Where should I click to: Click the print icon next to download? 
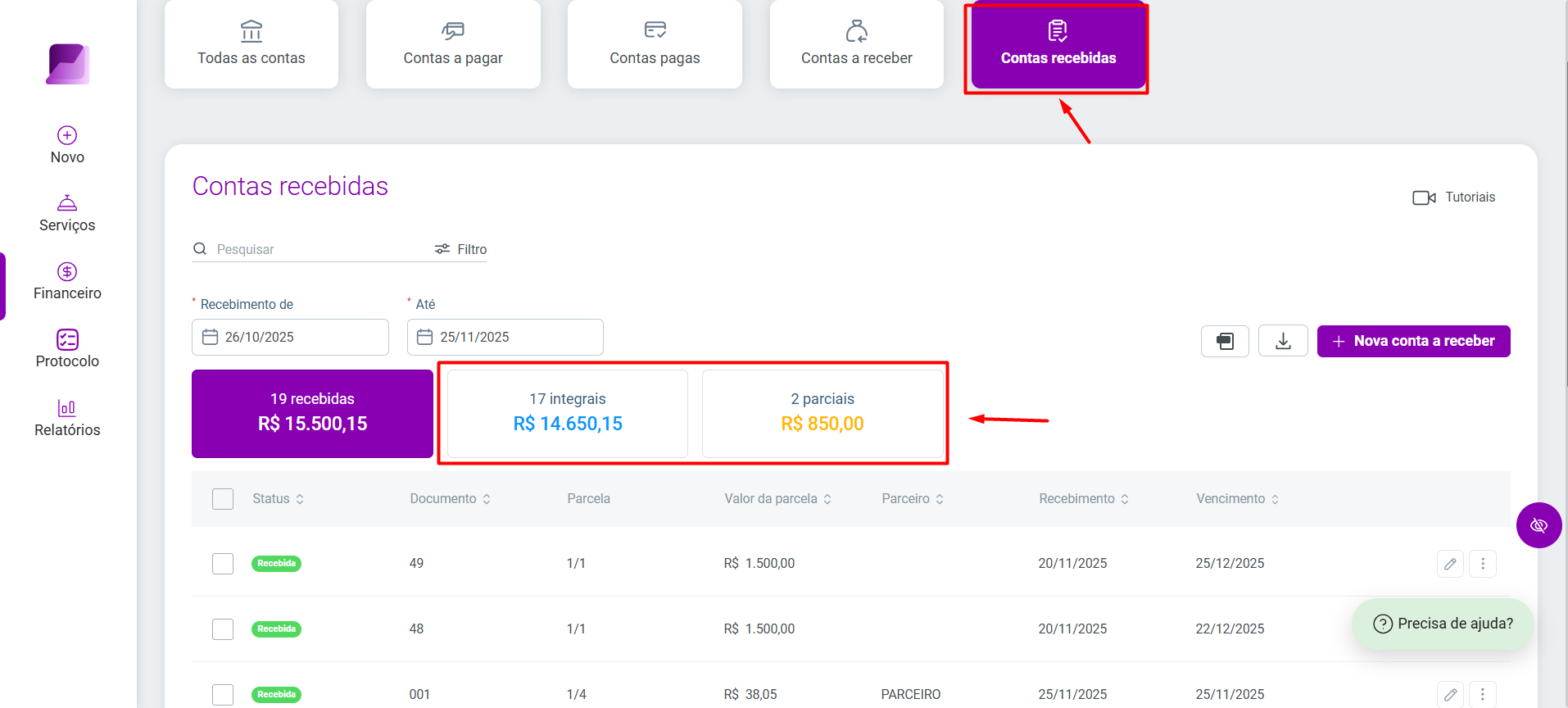(x=1225, y=341)
